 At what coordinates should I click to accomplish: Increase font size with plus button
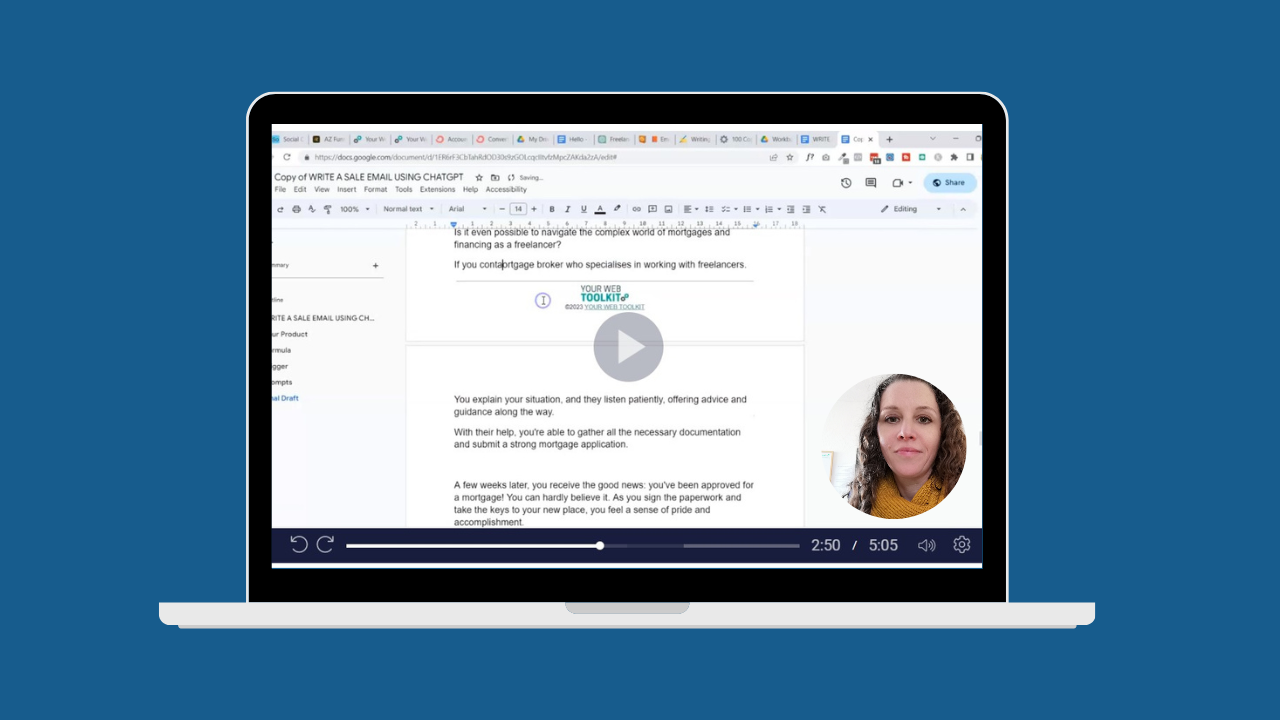534,209
